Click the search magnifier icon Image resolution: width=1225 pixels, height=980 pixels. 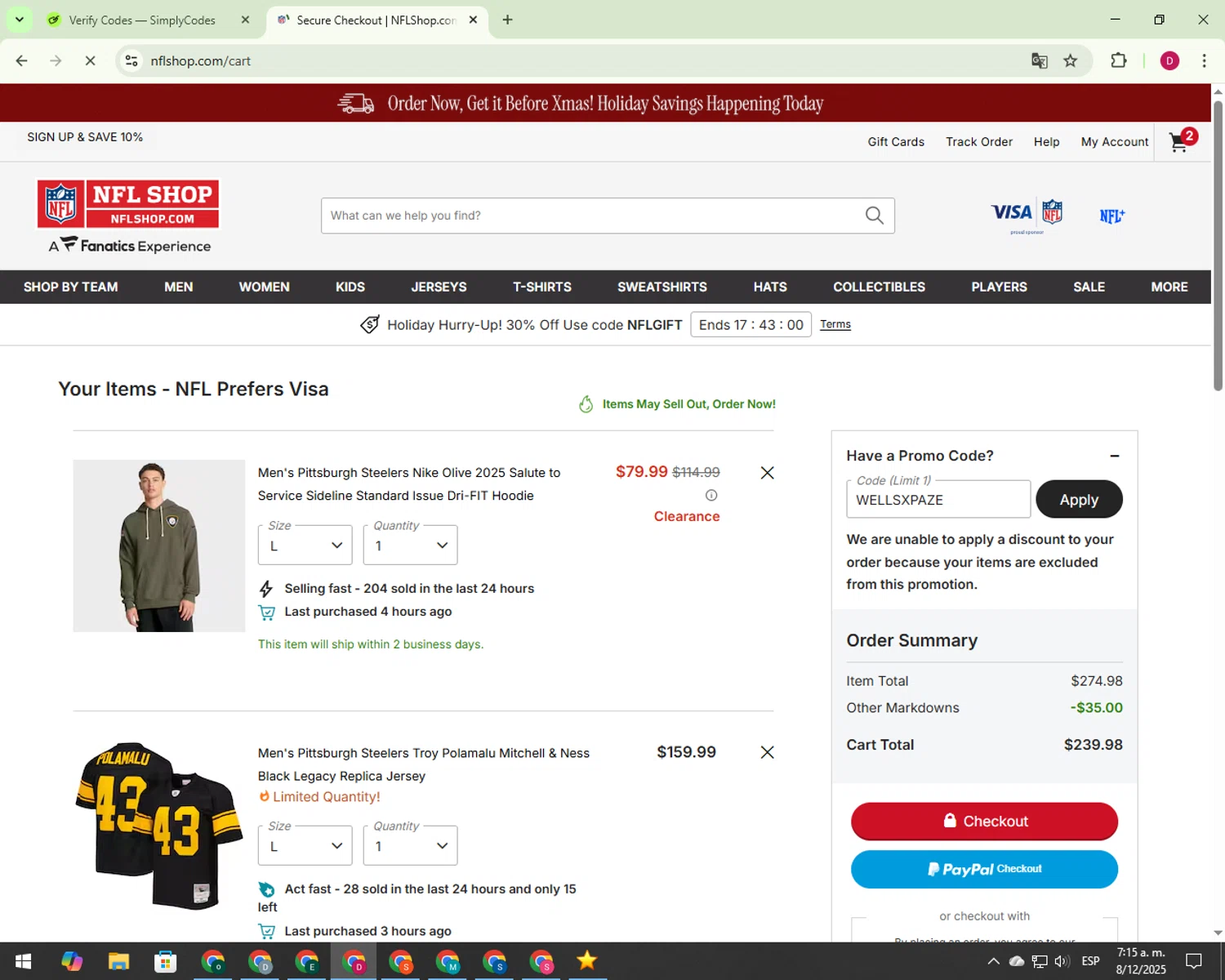click(874, 216)
